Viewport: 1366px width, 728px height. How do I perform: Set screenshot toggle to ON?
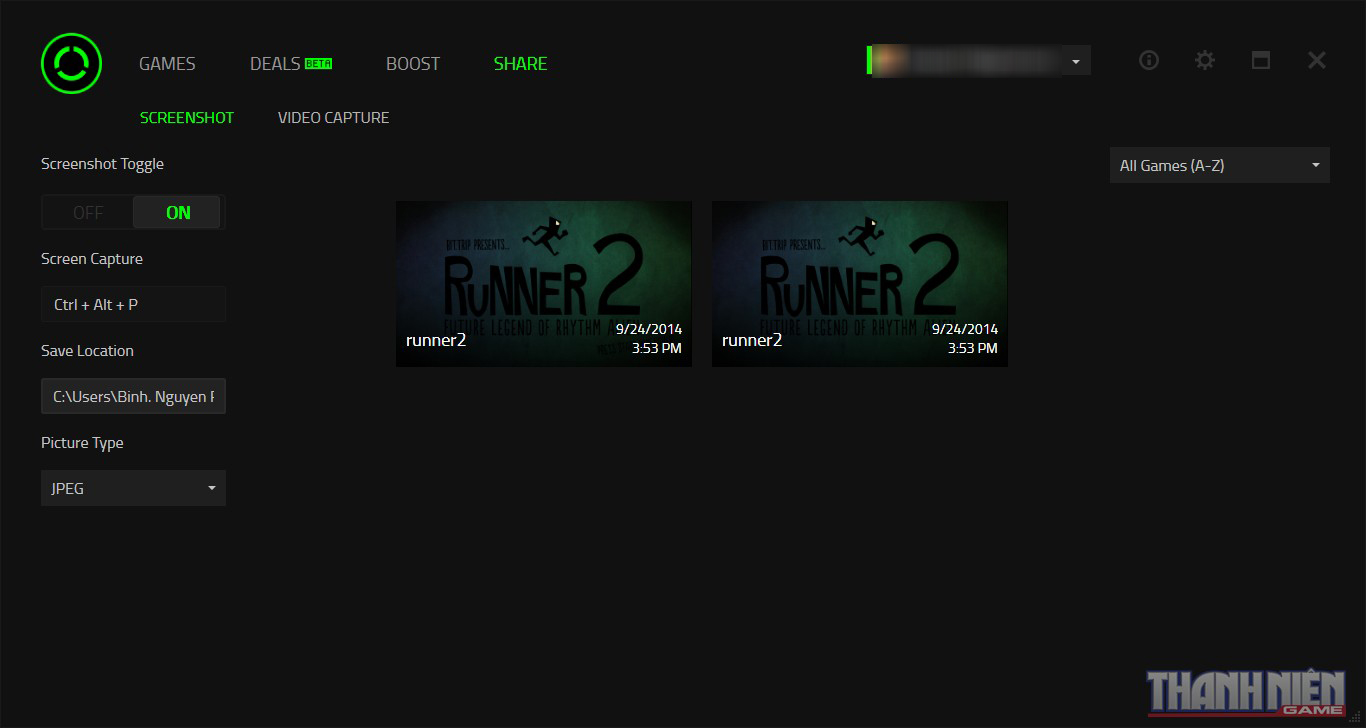[x=177, y=212]
